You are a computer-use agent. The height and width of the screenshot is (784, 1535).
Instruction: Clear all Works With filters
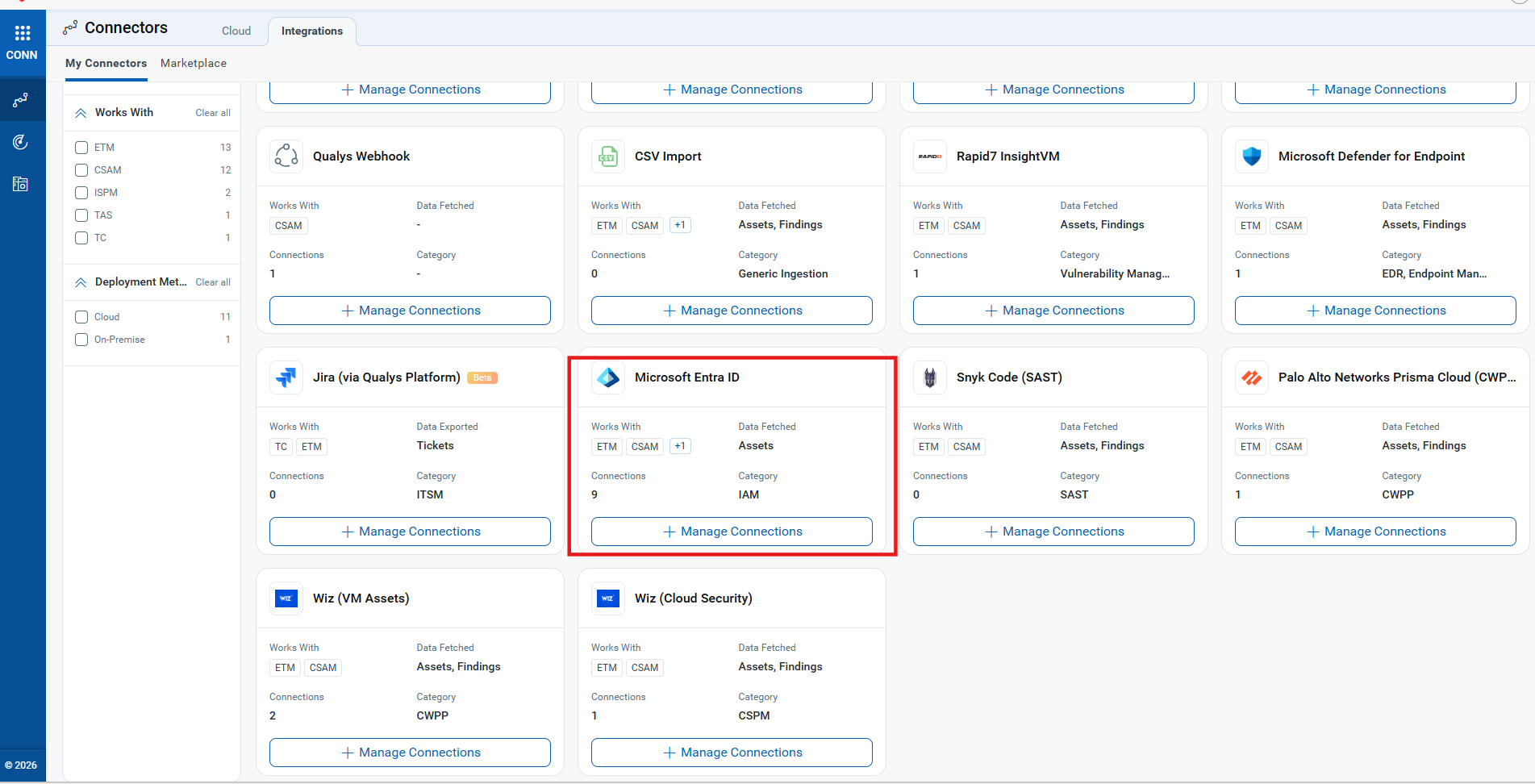(213, 113)
